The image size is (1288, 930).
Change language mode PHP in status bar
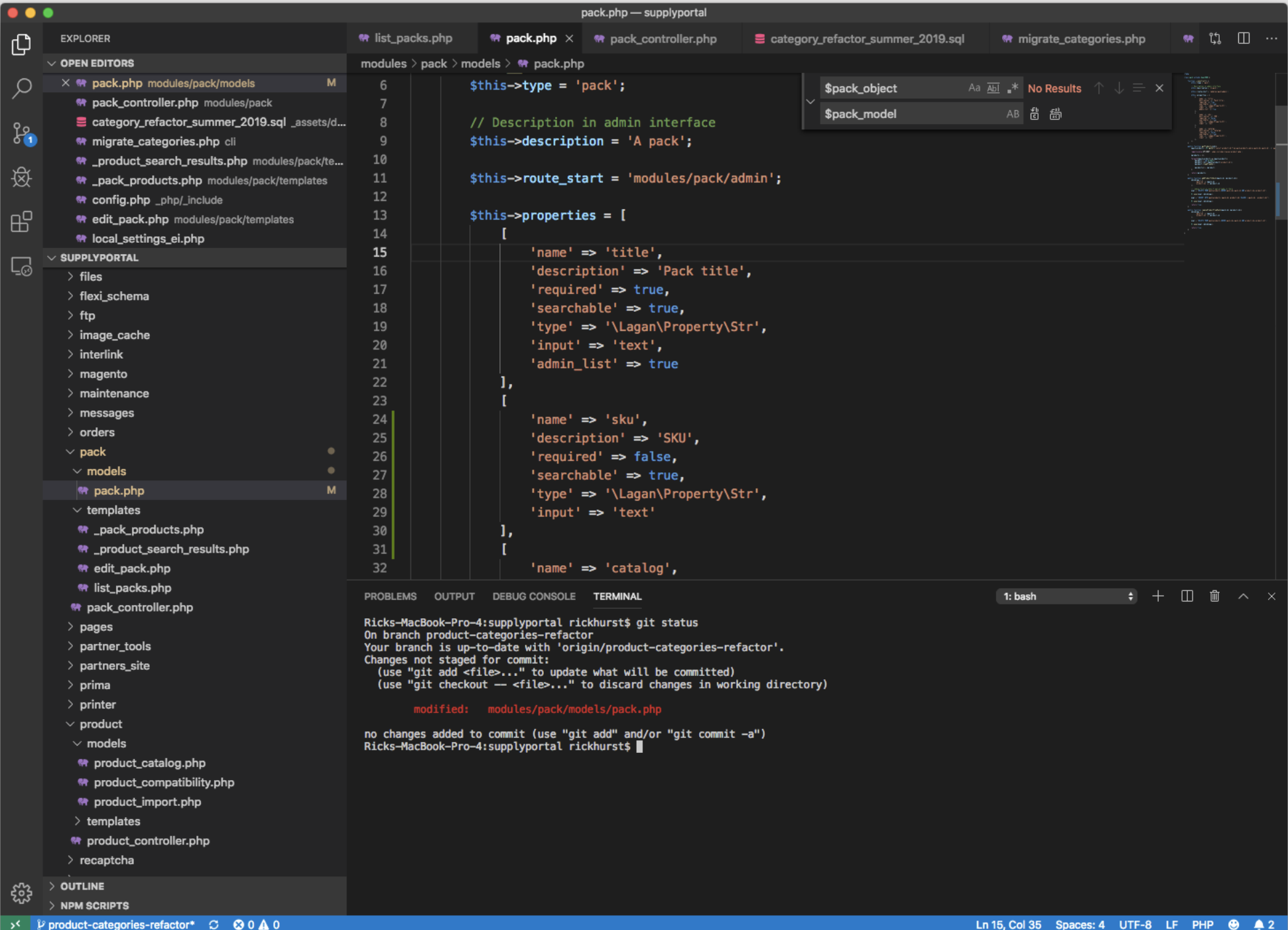click(x=1202, y=923)
